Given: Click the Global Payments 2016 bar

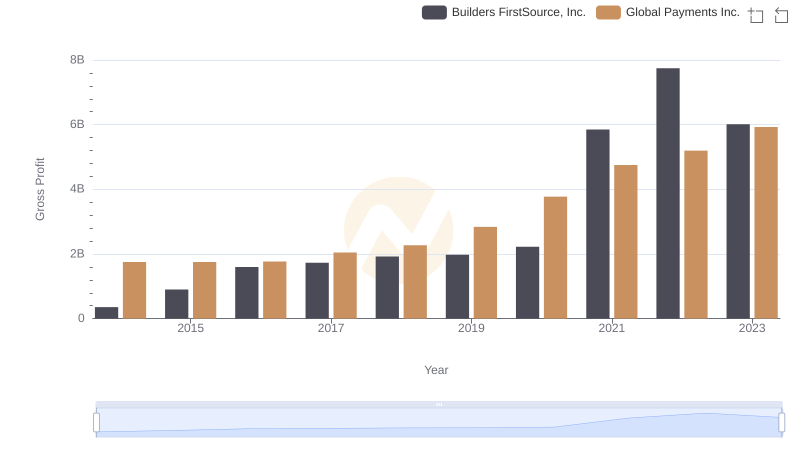Looking at the screenshot, I should (x=274, y=290).
